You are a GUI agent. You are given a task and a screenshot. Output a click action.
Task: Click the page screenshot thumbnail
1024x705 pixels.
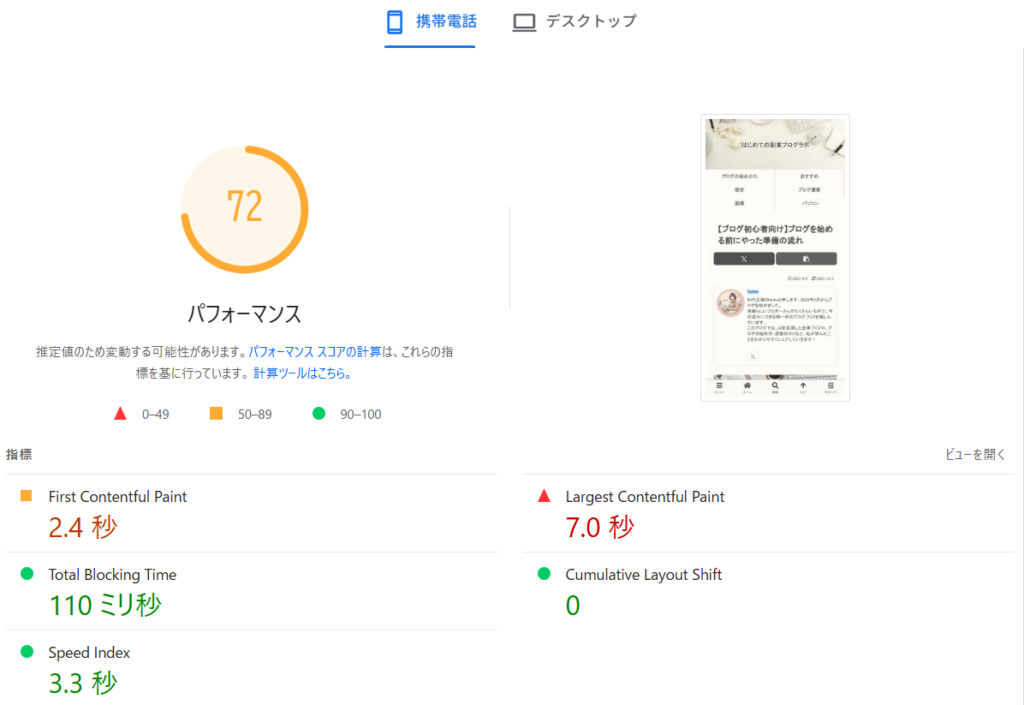pyautogui.click(x=775, y=258)
